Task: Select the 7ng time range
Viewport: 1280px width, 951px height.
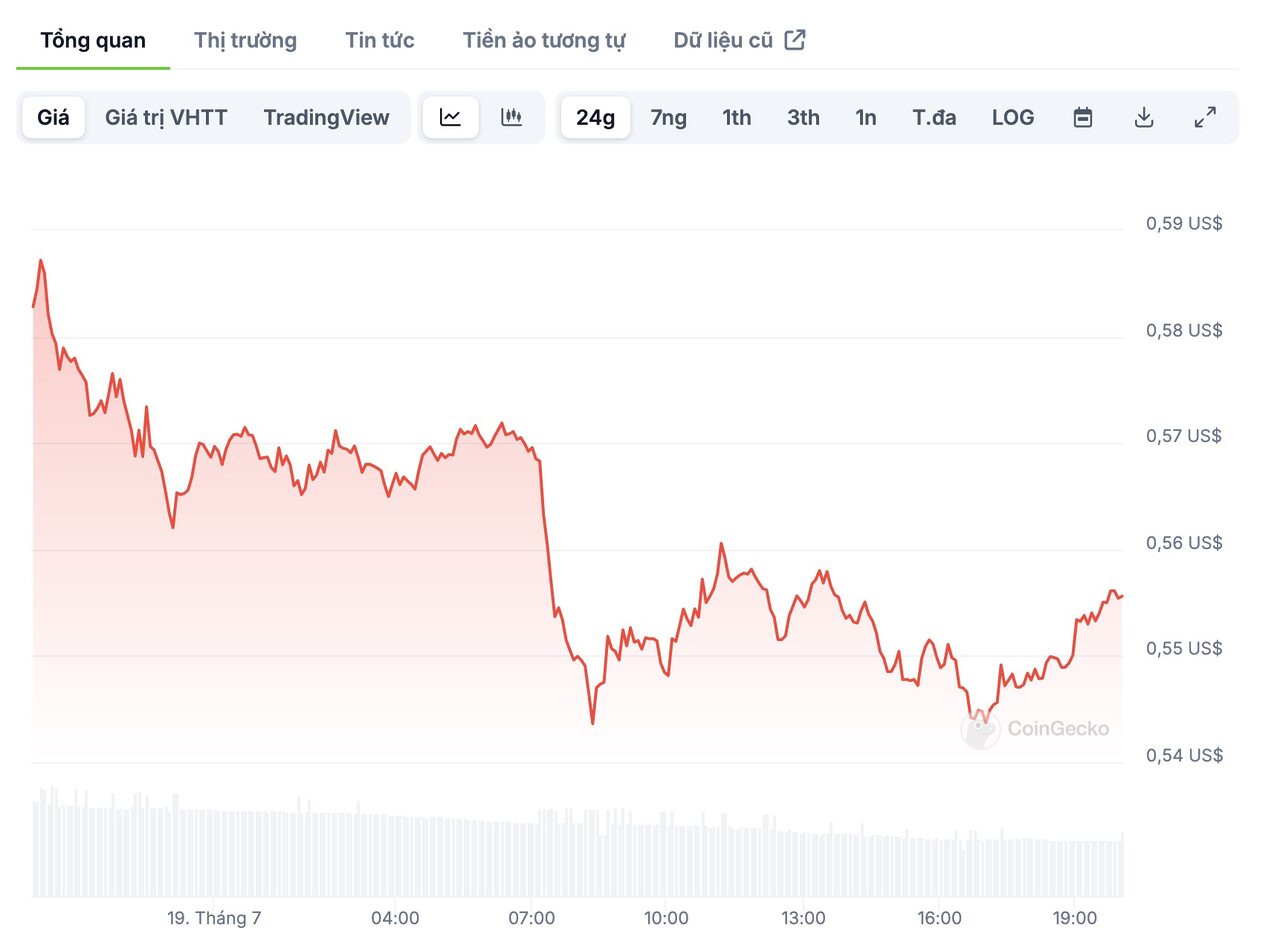Action: pos(669,117)
